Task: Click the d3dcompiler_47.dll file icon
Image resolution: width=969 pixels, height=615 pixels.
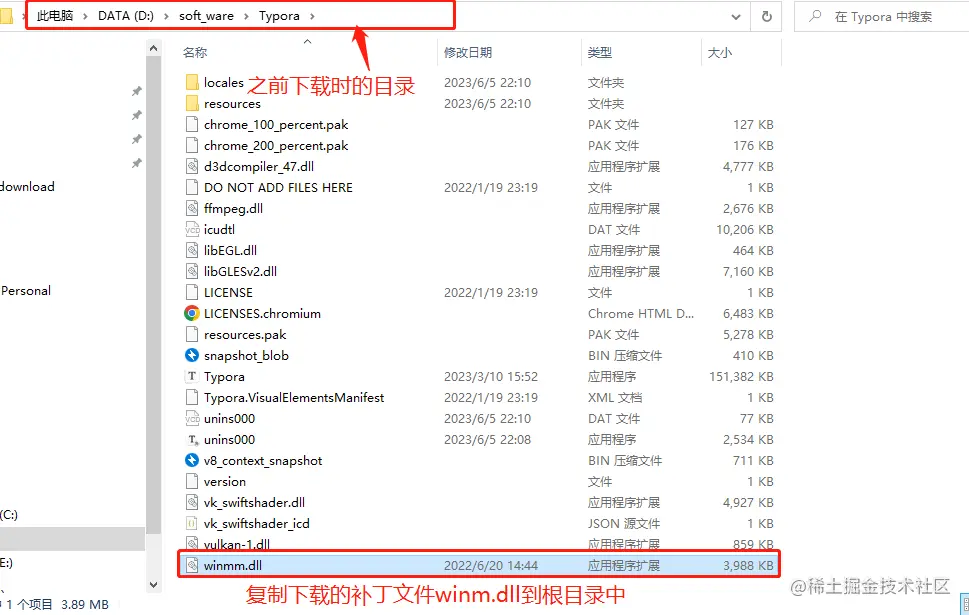Action: coord(192,166)
